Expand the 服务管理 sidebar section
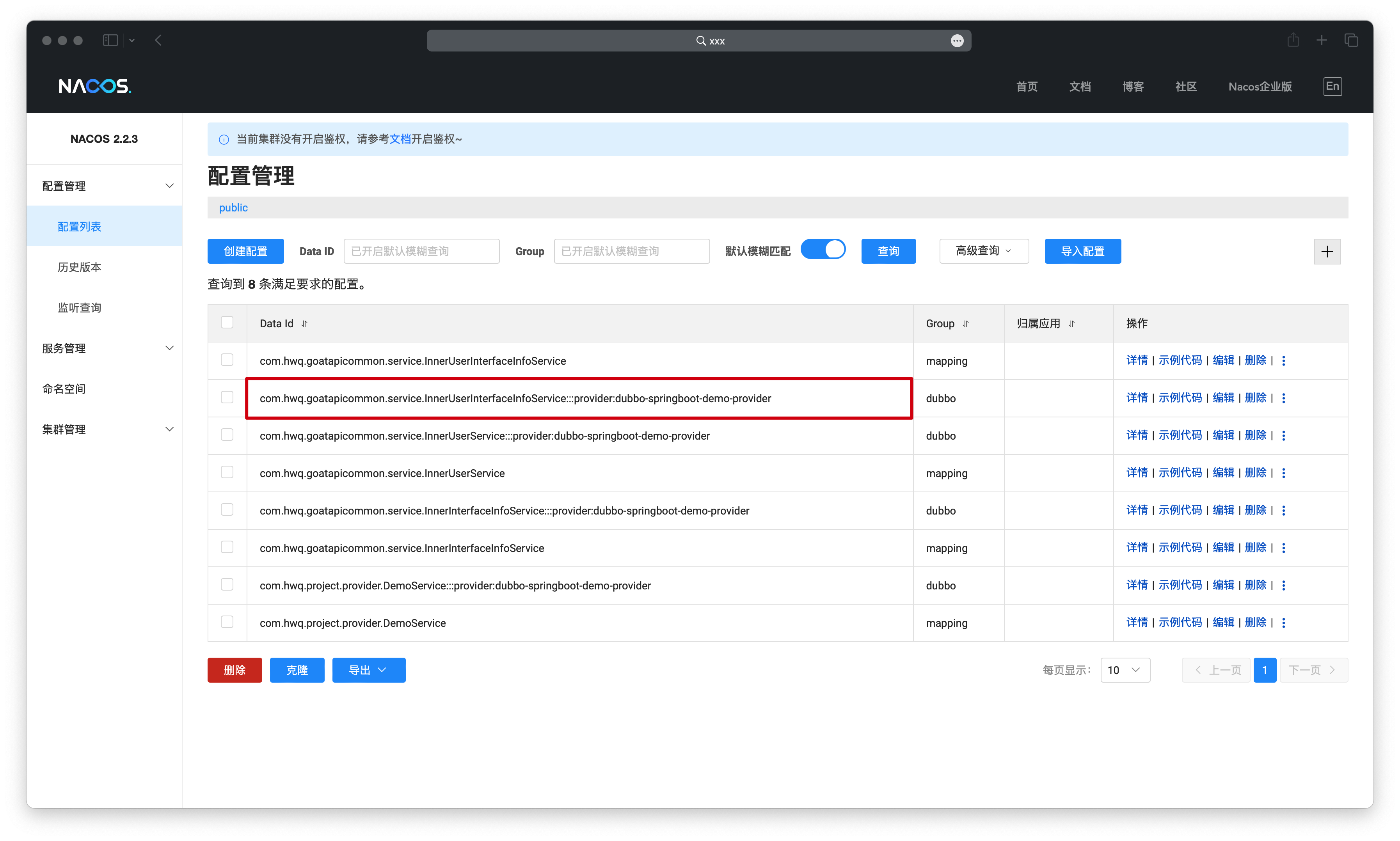The image size is (1400, 841). (x=104, y=348)
